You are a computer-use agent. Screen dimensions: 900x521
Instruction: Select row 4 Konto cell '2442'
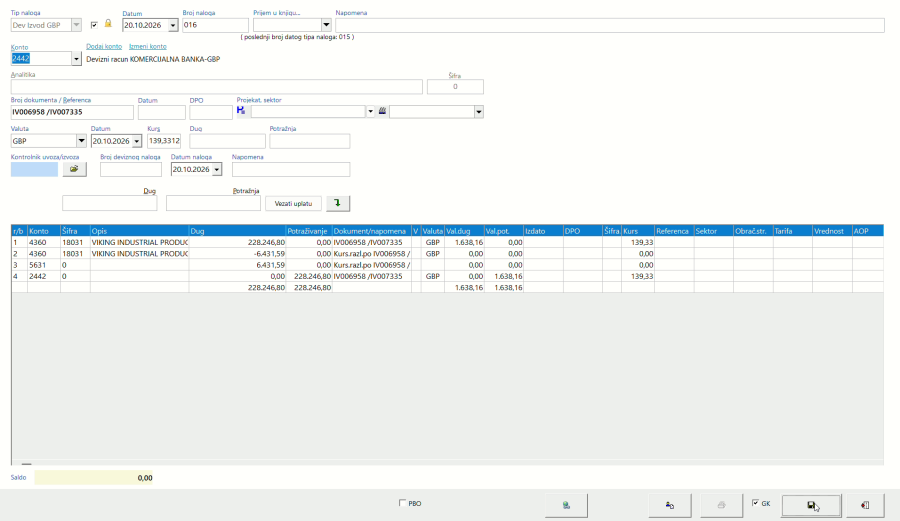pos(44,276)
